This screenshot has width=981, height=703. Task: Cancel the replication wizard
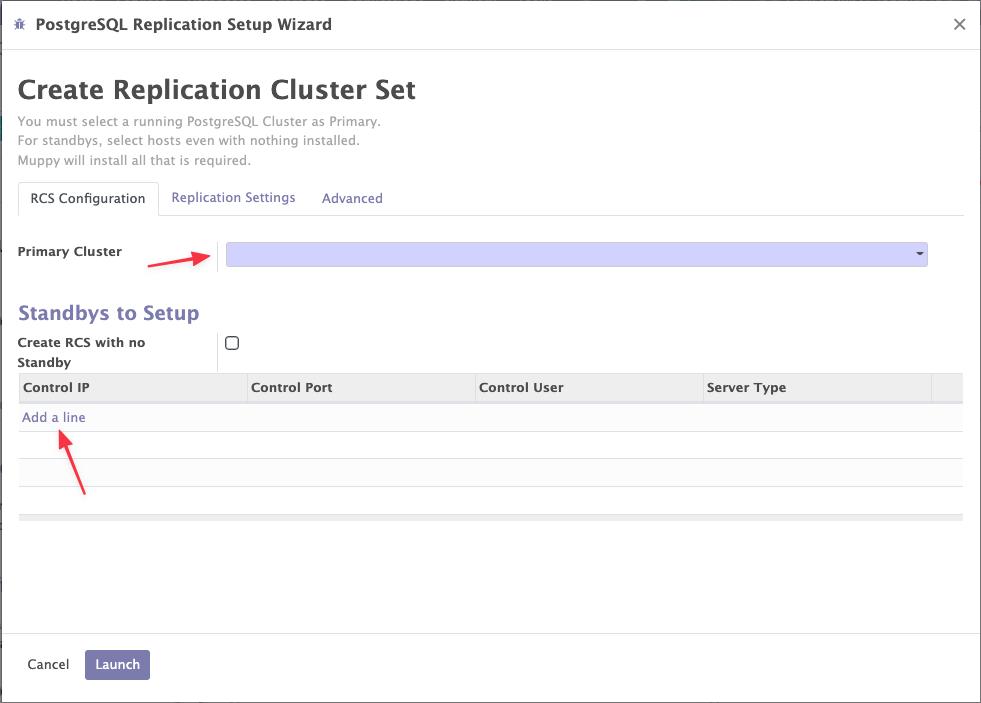pyautogui.click(x=48, y=664)
